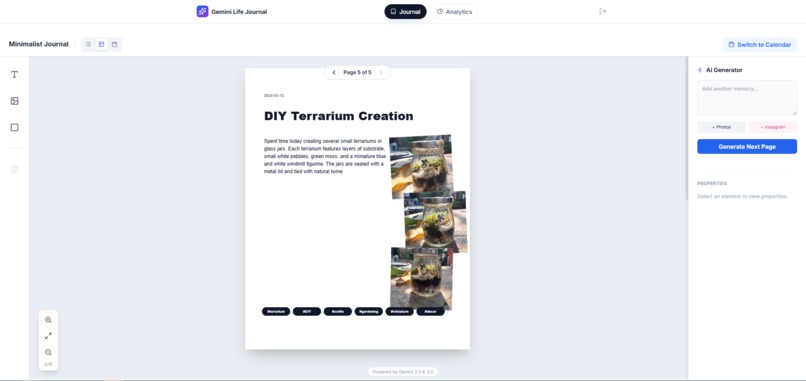The image size is (806, 381).
Task: Click the zoom percentage value
Action: [x=48, y=365]
